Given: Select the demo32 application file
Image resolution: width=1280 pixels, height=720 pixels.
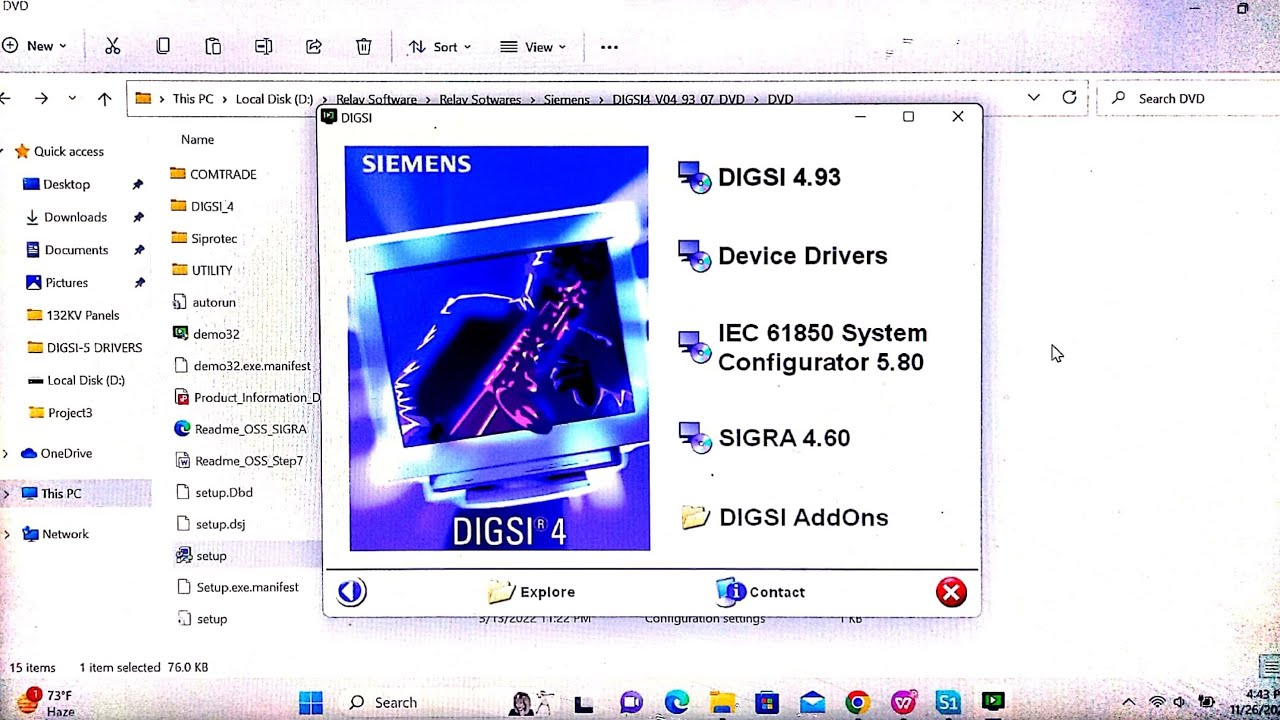Looking at the screenshot, I should pyautogui.click(x=205, y=334).
